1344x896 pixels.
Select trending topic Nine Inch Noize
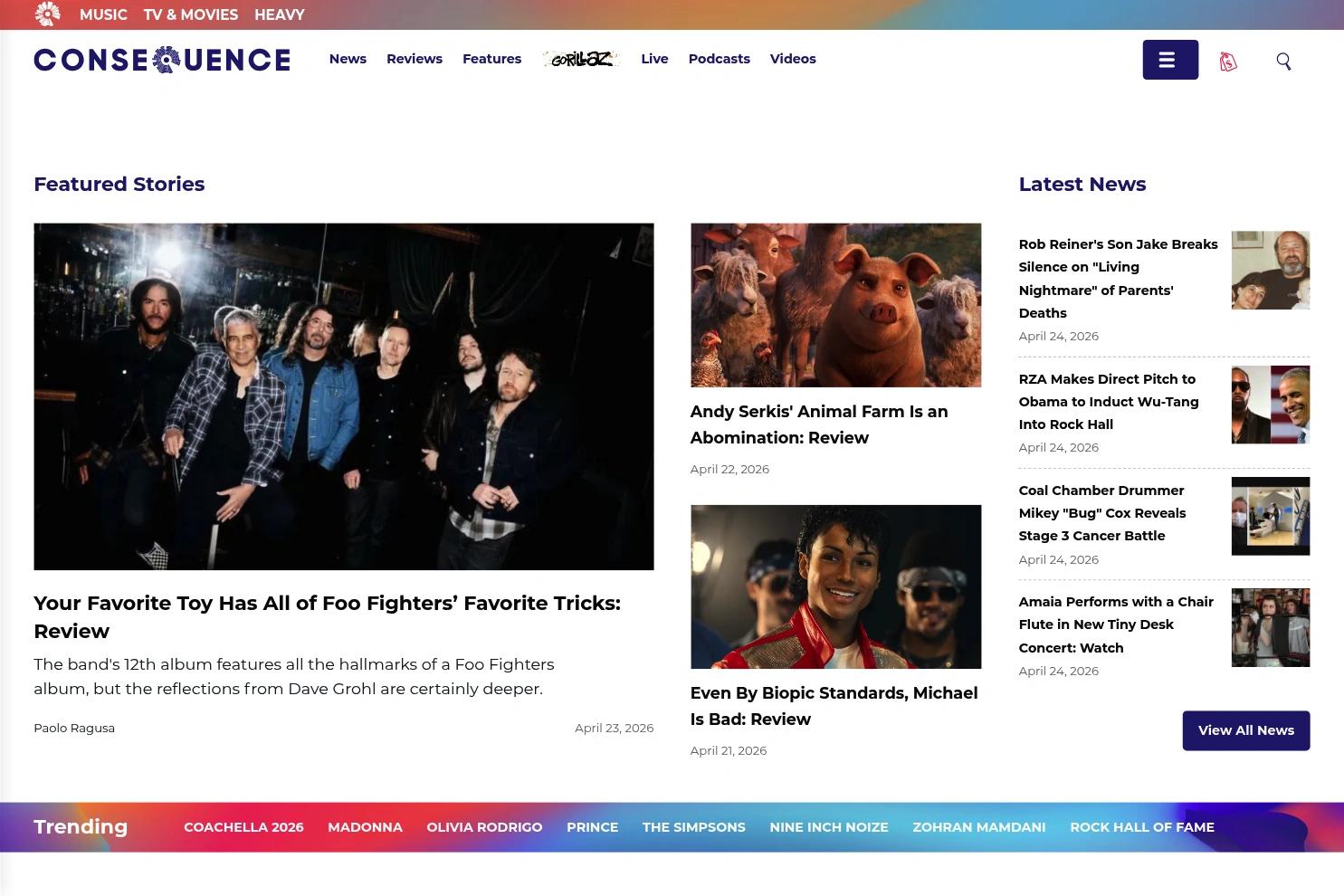[x=829, y=827]
